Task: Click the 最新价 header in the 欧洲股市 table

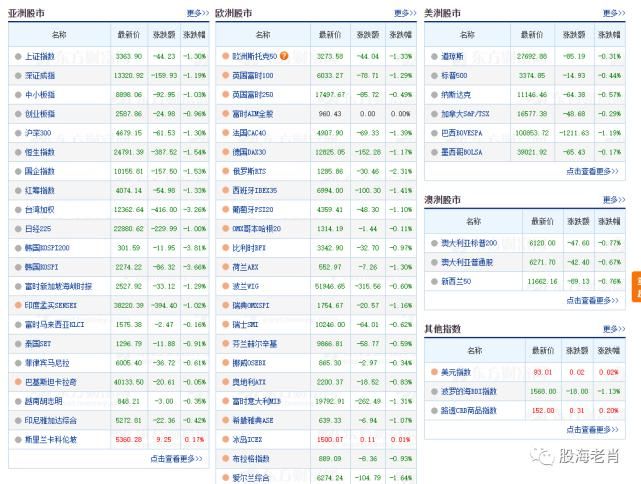Action: [x=330, y=35]
